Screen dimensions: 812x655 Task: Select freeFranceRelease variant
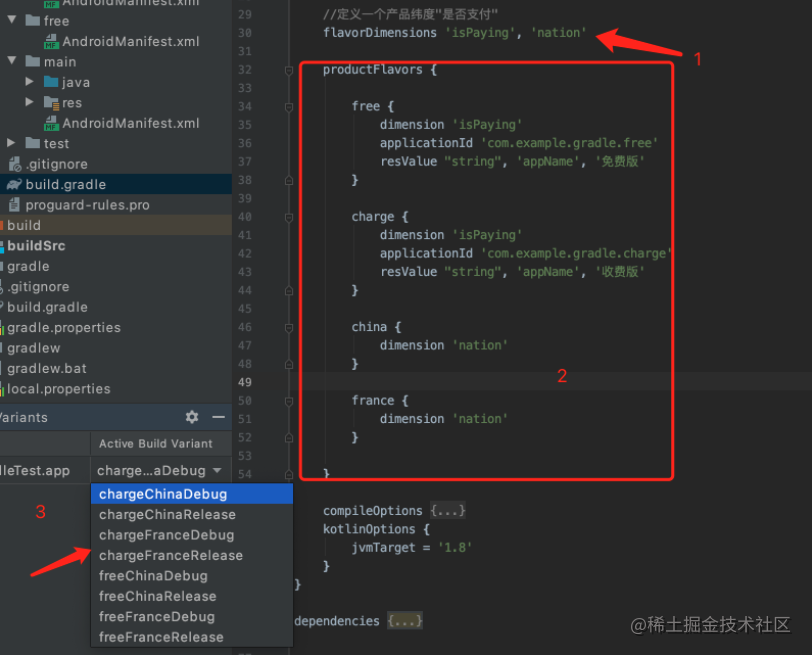(x=192, y=637)
